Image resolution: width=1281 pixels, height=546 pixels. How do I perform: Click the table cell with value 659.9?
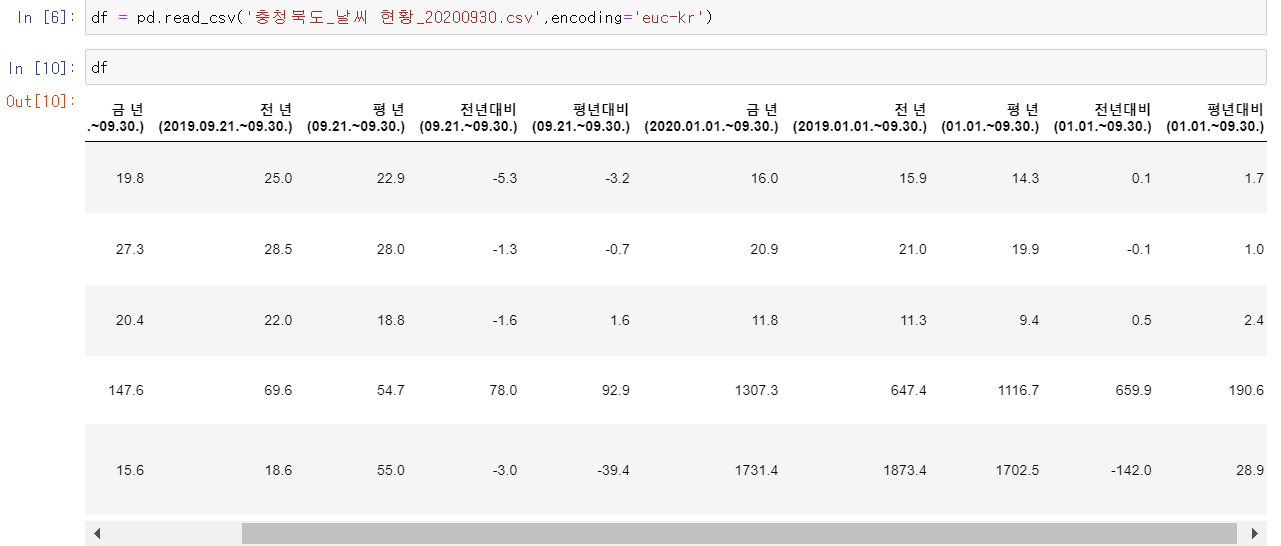coord(1132,390)
